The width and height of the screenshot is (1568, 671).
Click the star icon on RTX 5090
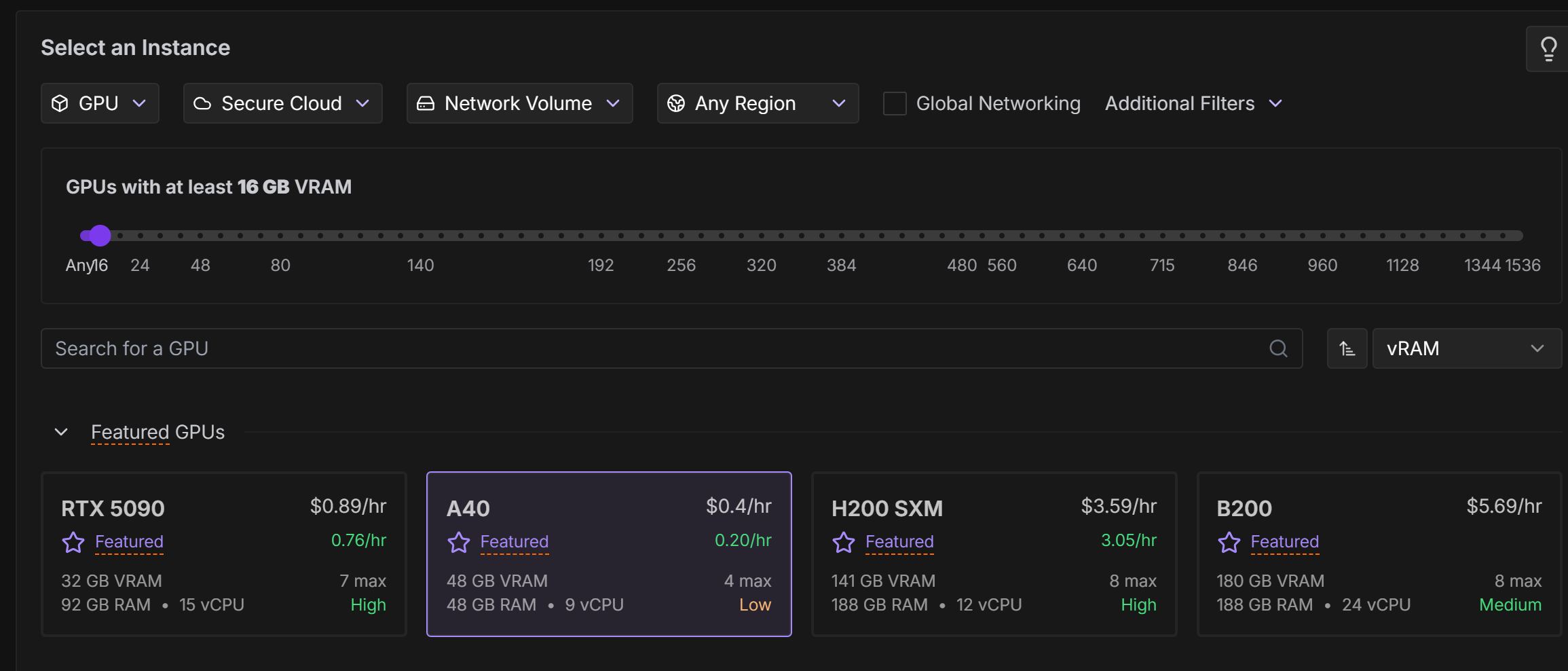(73, 542)
